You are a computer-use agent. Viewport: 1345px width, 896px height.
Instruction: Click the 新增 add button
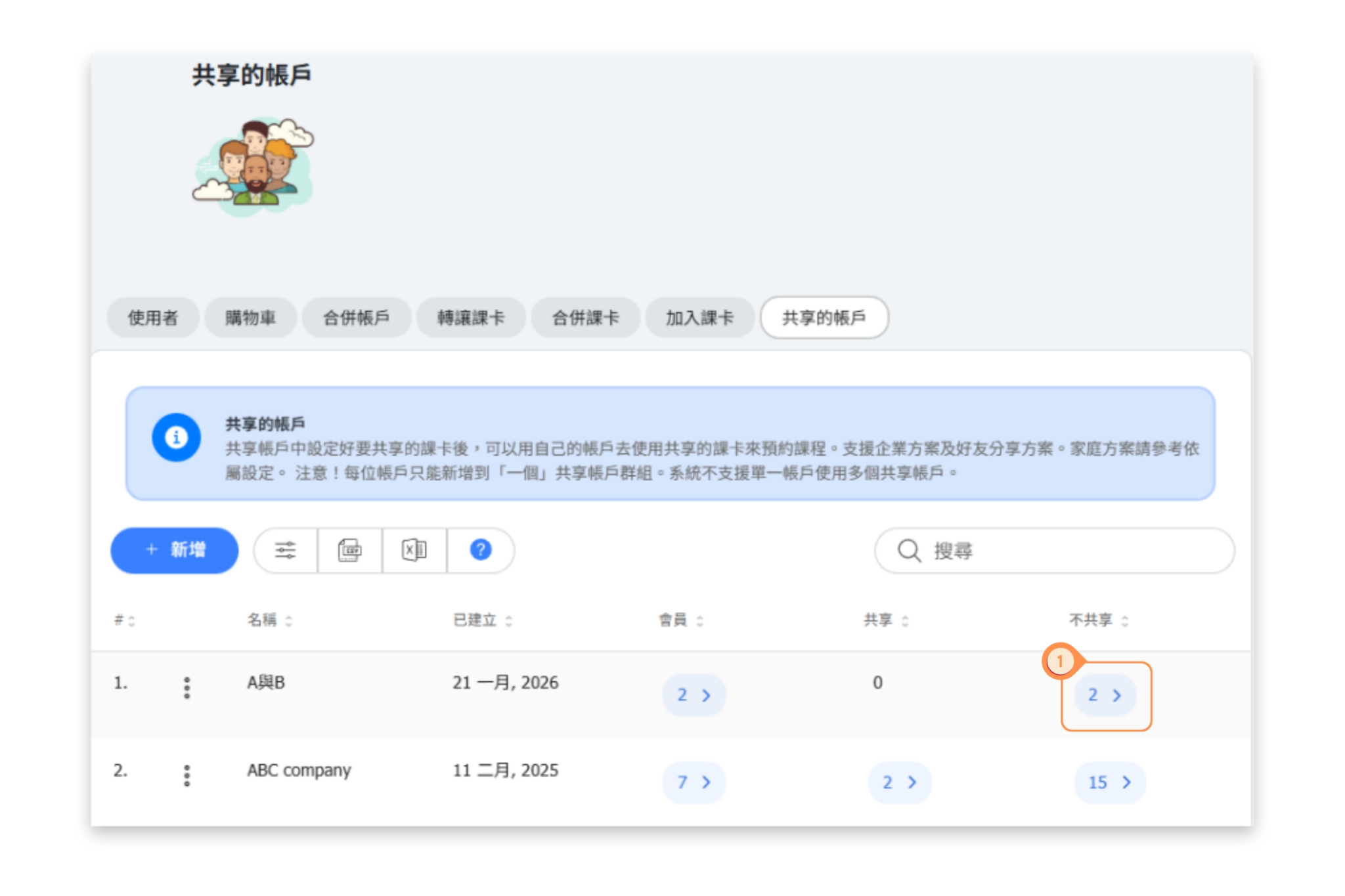[174, 550]
